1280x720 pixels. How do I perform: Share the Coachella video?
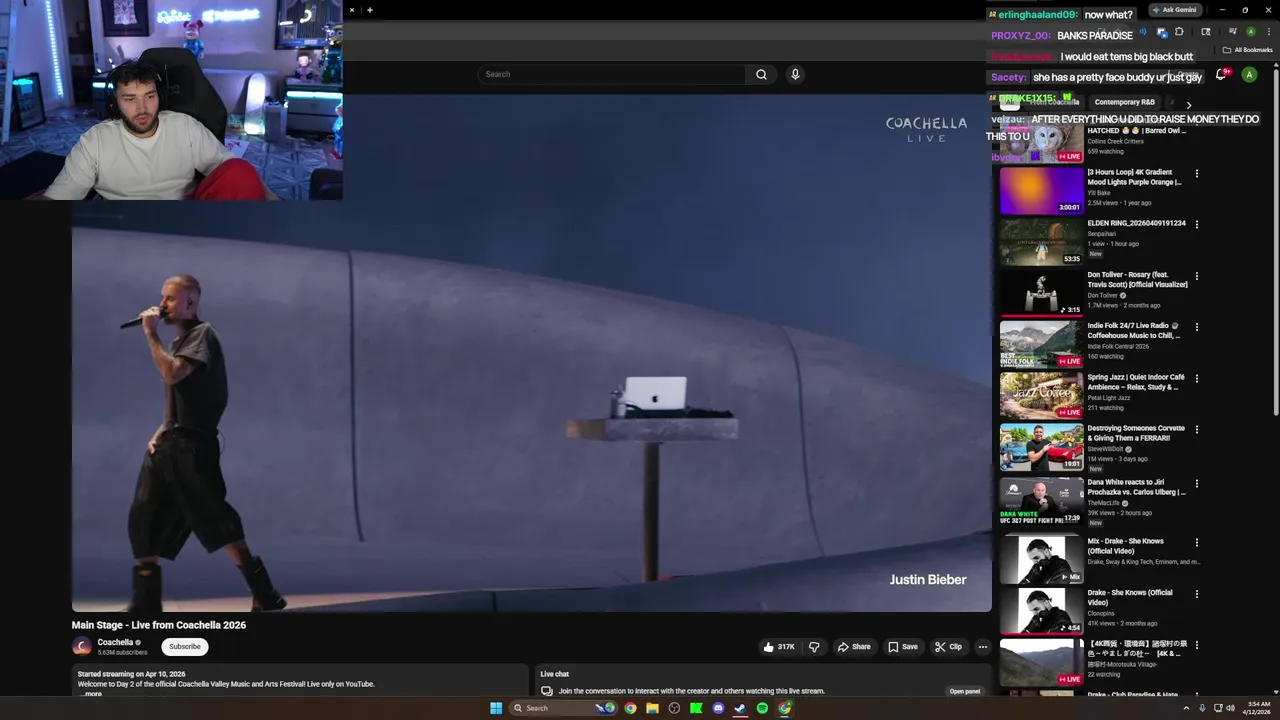pyautogui.click(x=854, y=647)
